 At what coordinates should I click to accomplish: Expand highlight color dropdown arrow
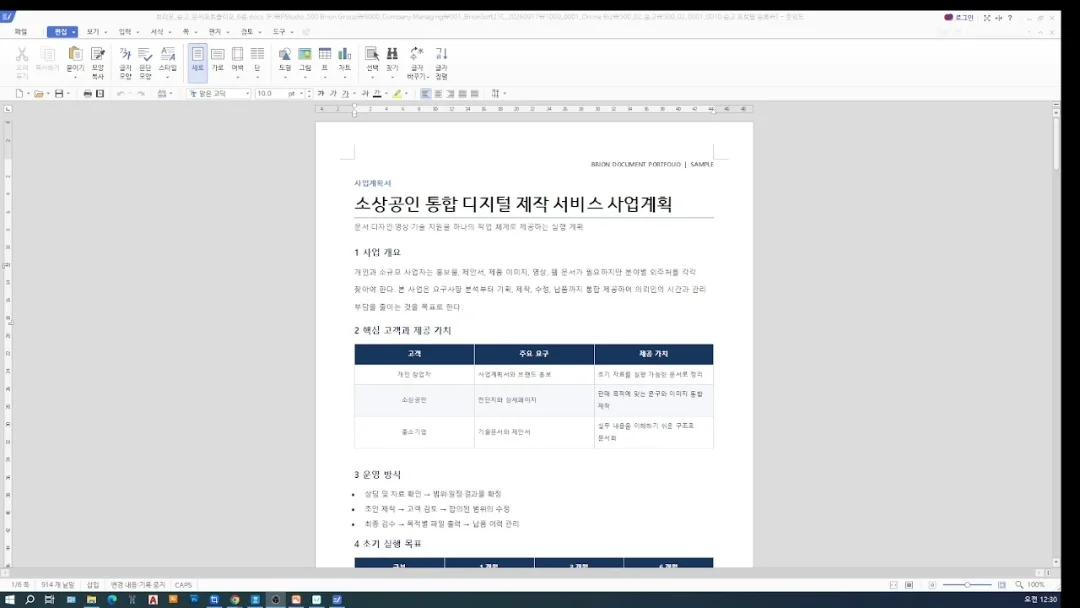(406, 94)
